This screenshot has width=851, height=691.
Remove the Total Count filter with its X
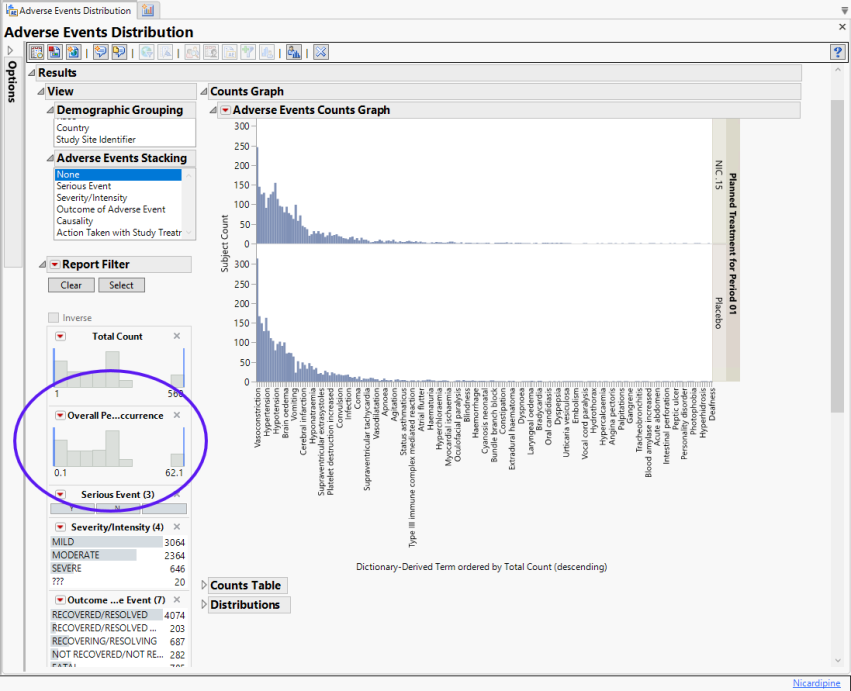[177, 336]
